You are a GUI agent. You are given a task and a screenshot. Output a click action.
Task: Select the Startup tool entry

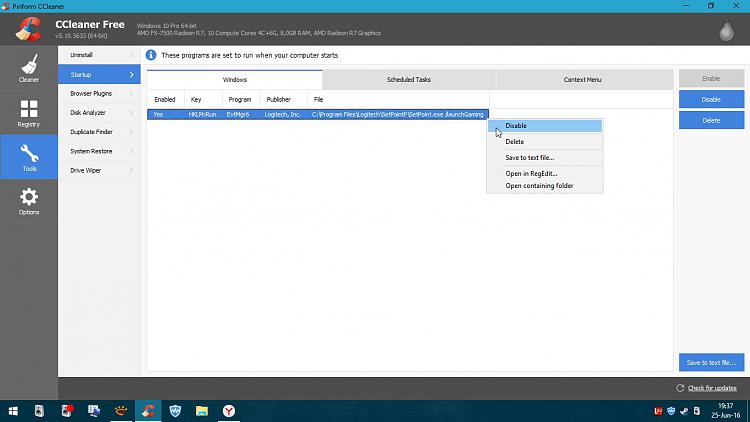99,75
